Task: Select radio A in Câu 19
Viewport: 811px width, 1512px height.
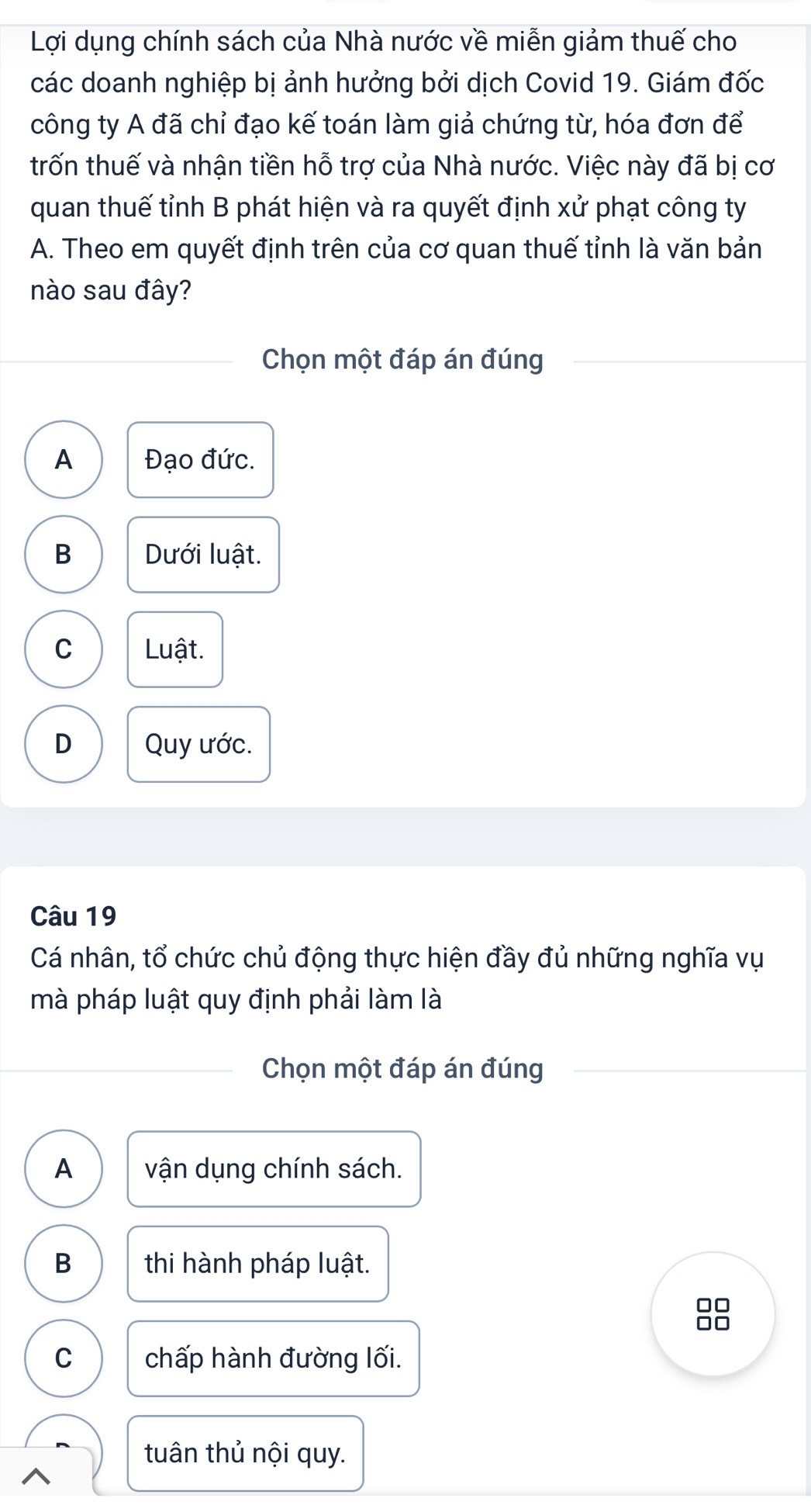Action: point(64,1168)
